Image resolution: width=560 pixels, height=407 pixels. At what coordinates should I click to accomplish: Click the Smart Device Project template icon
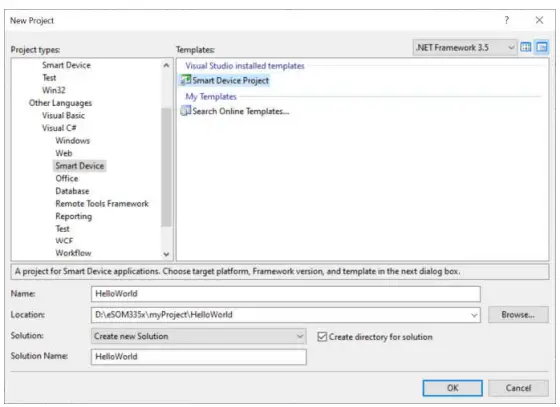(186, 80)
